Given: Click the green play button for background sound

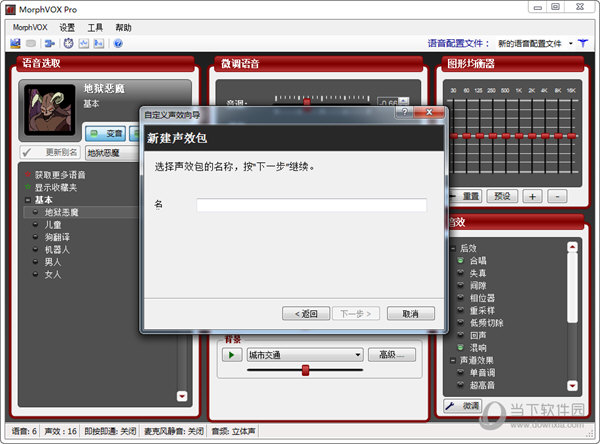Looking at the screenshot, I should (232, 355).
